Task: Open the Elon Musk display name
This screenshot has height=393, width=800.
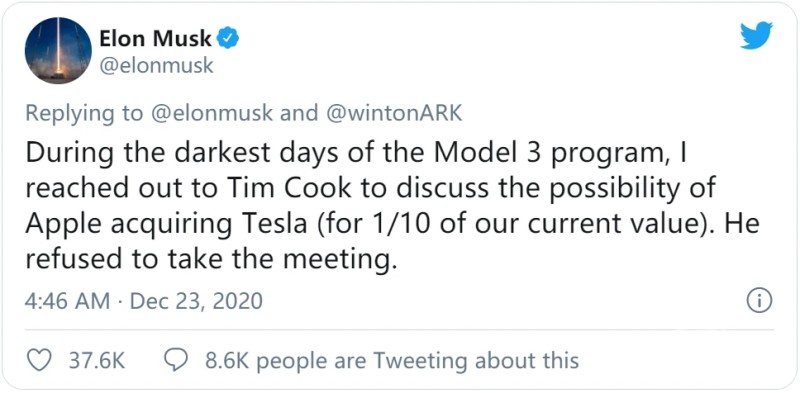Action: [156, 39]
